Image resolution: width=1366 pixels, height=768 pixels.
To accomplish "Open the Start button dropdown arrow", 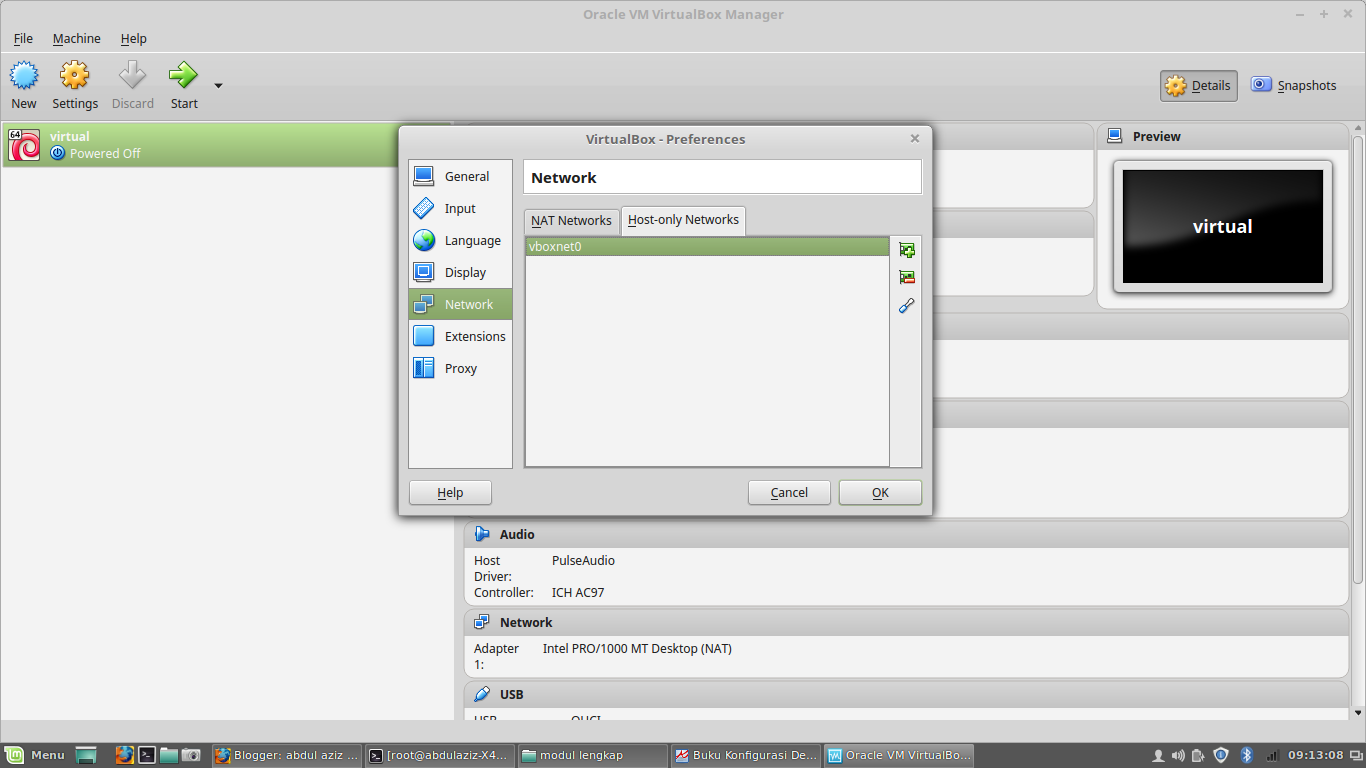I will click(218, 86).
